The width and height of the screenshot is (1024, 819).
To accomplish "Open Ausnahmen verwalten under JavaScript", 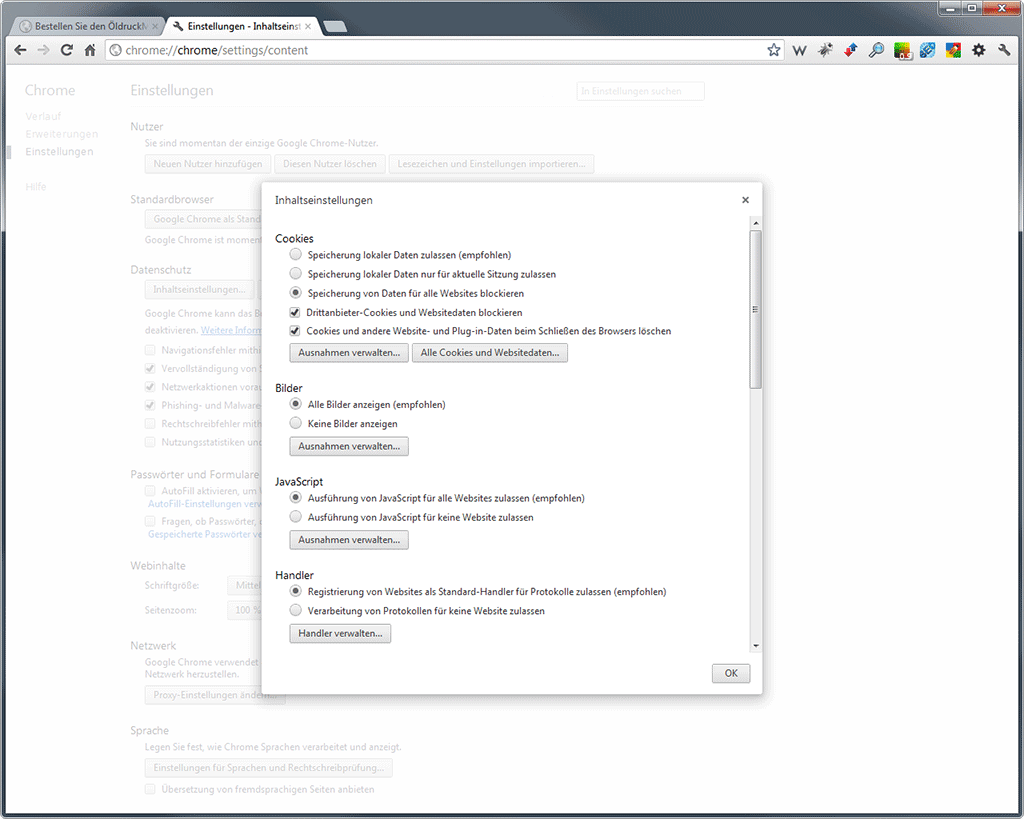I will [349, 539].
